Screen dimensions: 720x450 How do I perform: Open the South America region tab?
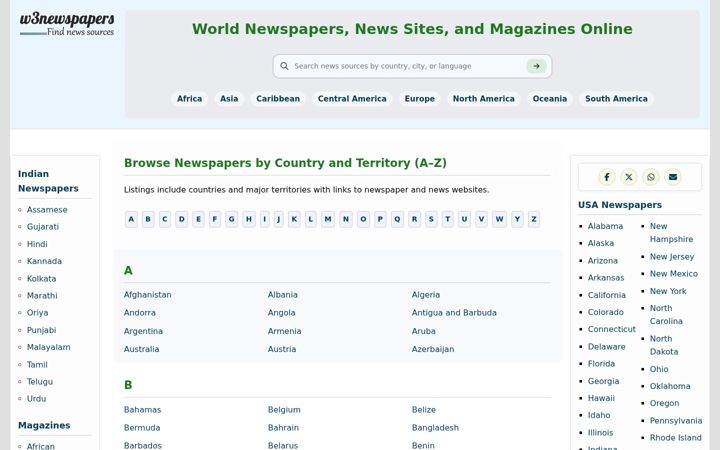616,99
